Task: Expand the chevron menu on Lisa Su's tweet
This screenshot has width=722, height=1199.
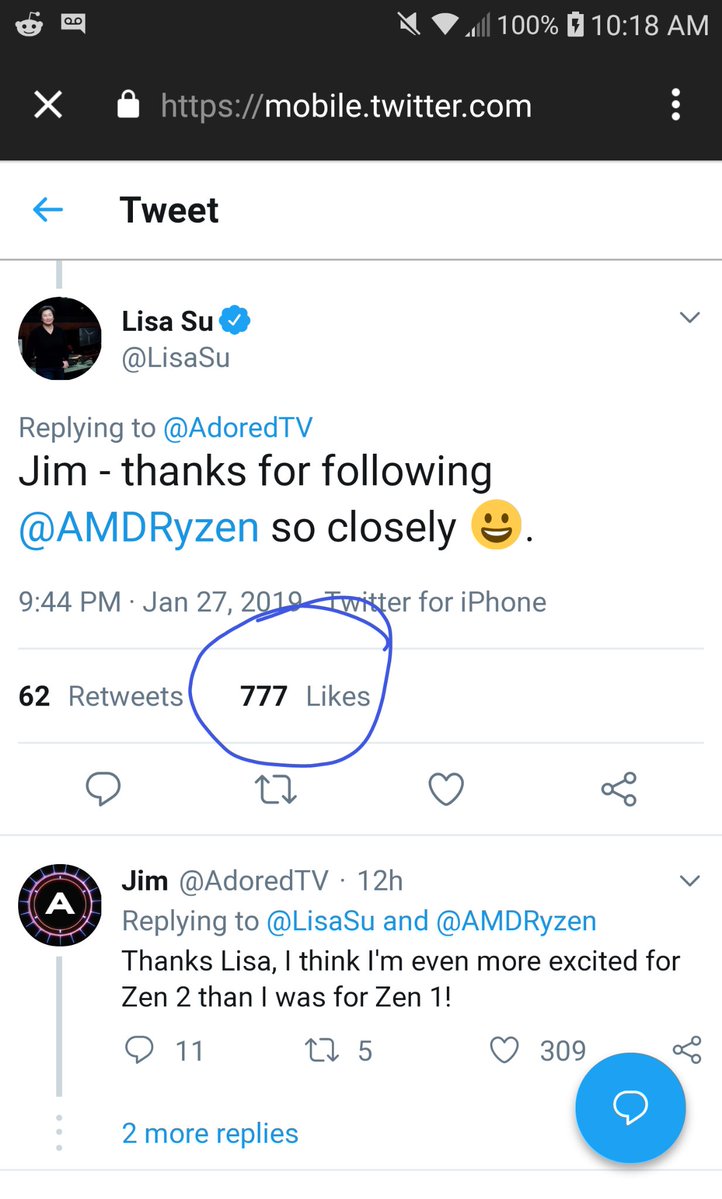Action: (x=689, y=318)
